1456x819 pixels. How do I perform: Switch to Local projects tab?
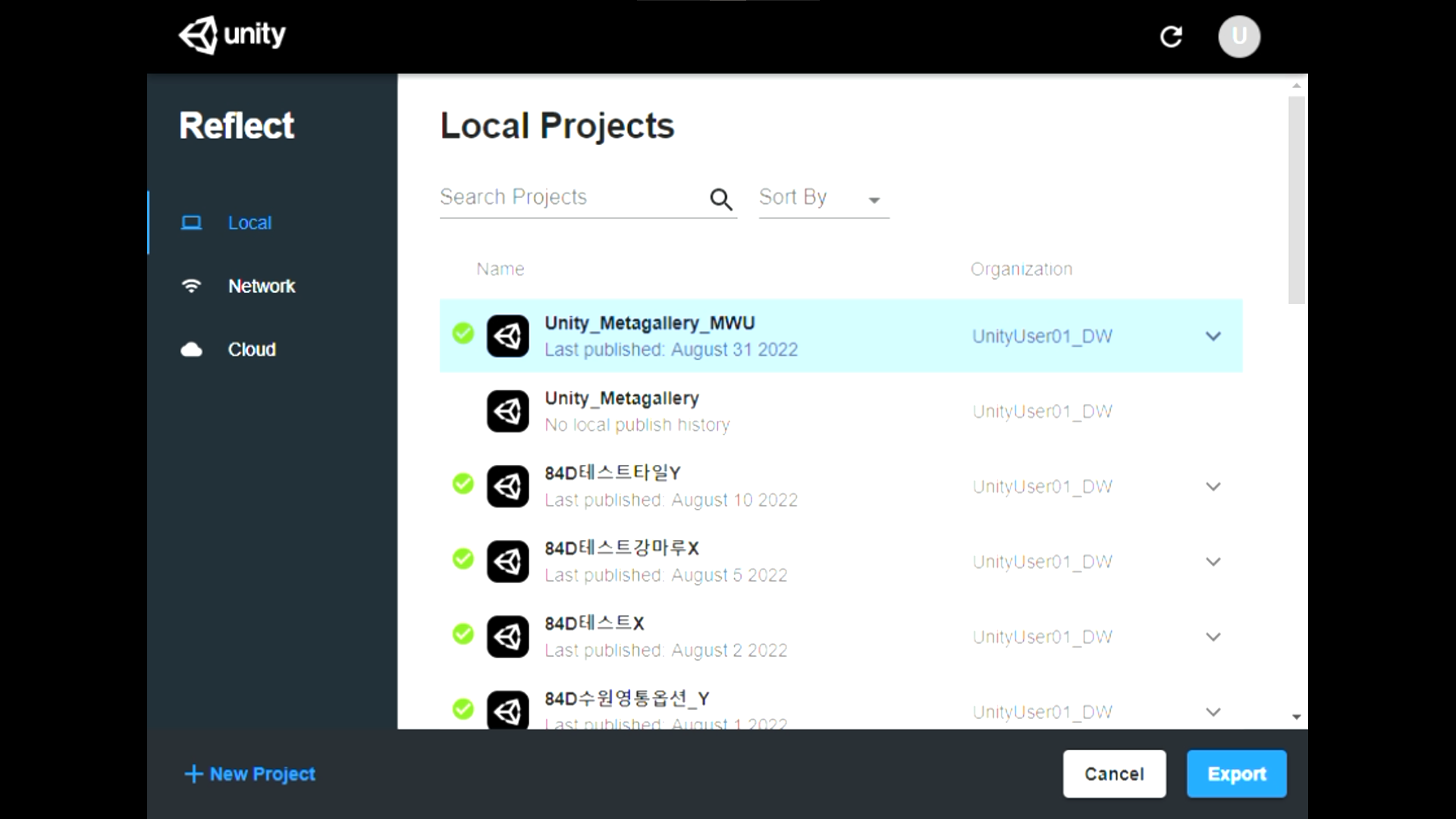point(273,223)
